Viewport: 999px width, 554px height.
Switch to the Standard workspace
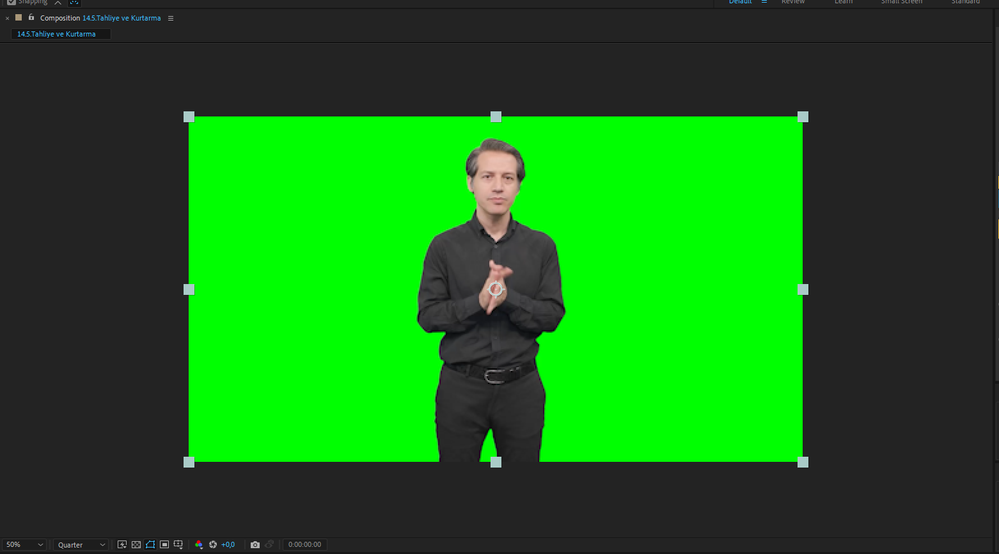(x=966, y=2)
